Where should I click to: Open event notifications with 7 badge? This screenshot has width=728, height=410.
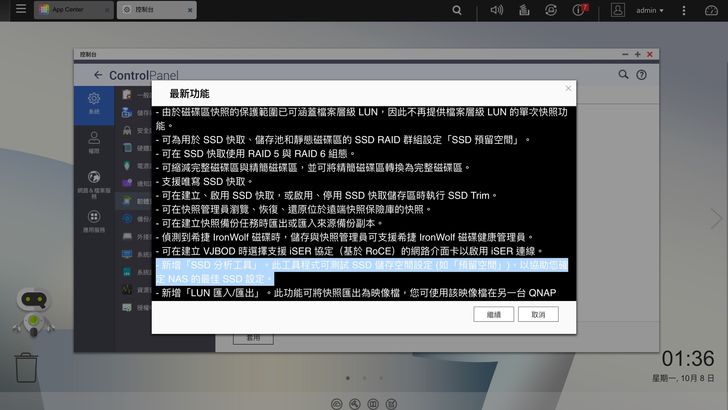click(x=579, y=10)
